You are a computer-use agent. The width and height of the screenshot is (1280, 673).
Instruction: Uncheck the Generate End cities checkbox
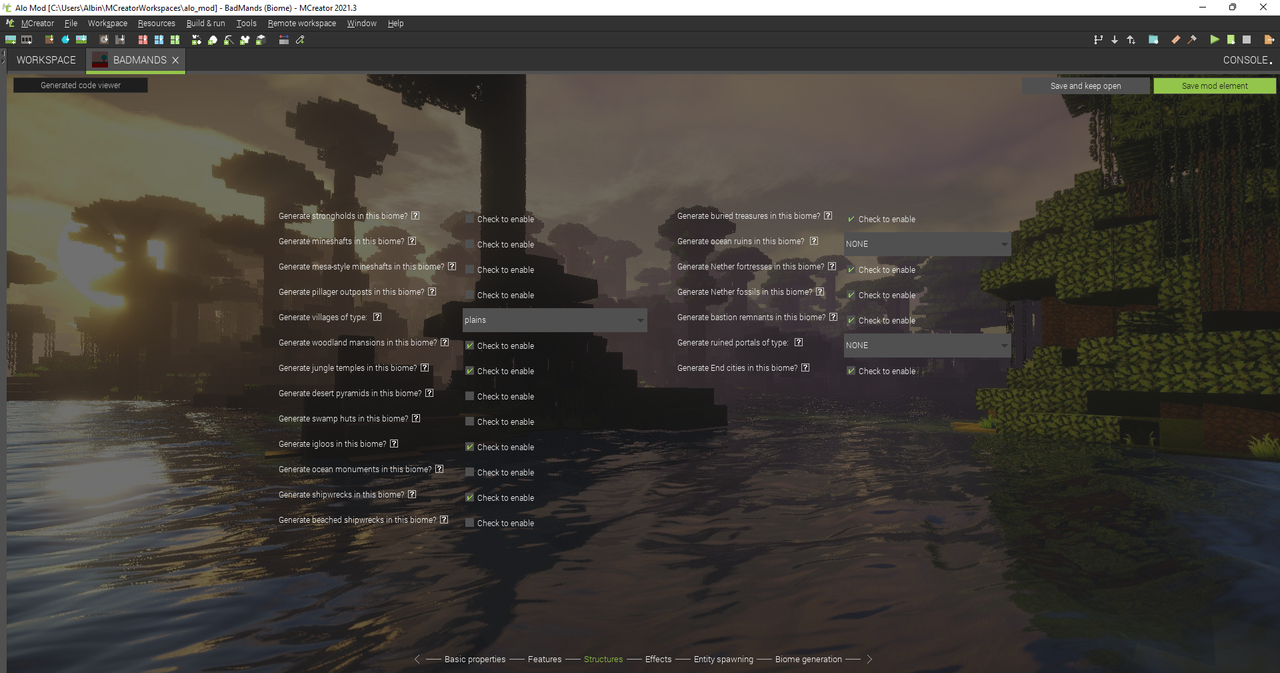coord(851,370)
